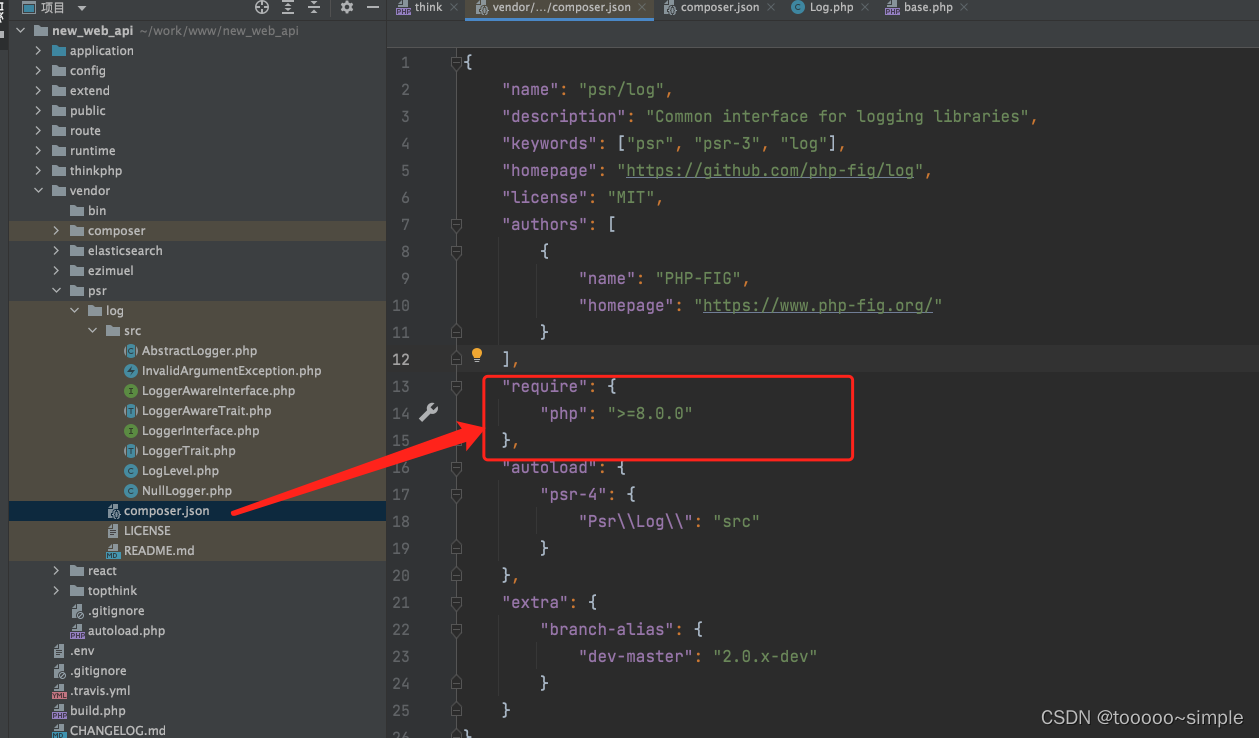Select CHANGELOG.md file
This screenshot has height=738, width=1259.
[117, 731]
